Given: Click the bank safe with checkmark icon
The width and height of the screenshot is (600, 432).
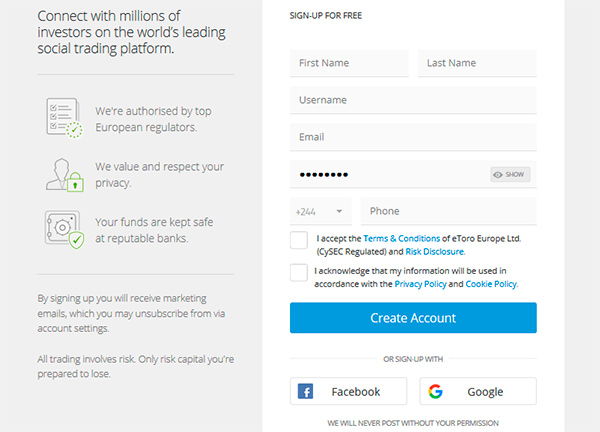Looking at the screenshot, I should pyautogui.click(x=64, y=229).
